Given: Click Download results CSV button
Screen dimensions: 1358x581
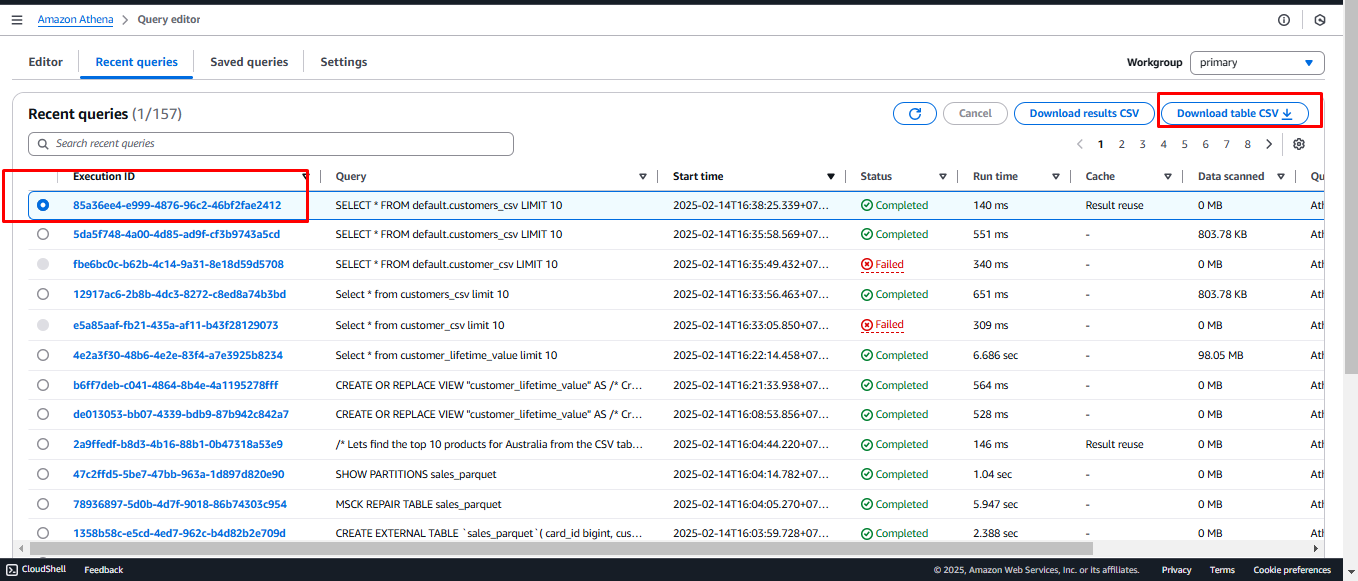Looking at the screenshot, I should pos(1083,114).
